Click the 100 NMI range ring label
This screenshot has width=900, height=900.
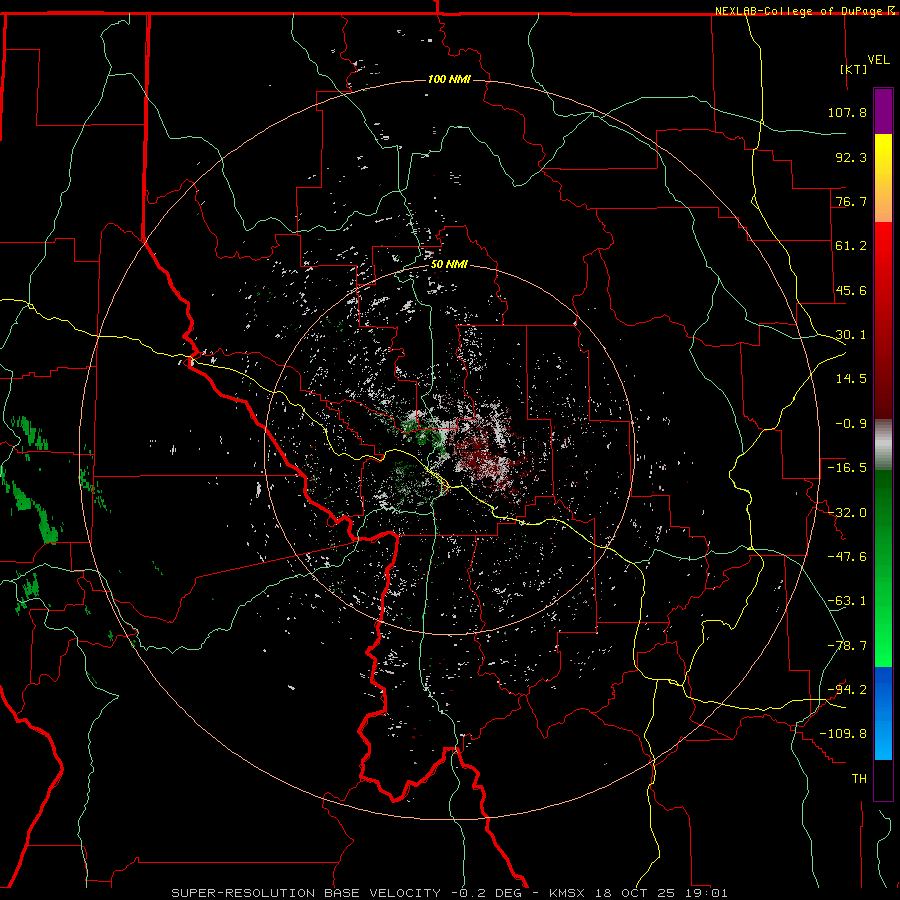click(449, 79)
